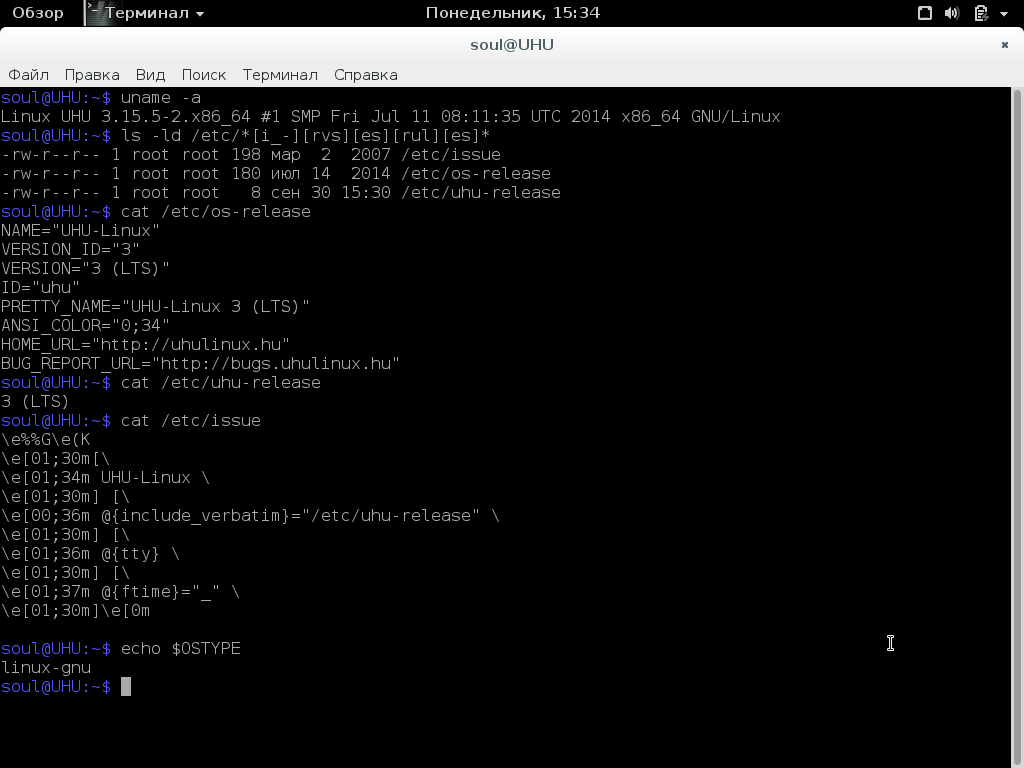
Task: Open the volume speaker icon
Action: point(952,13)
